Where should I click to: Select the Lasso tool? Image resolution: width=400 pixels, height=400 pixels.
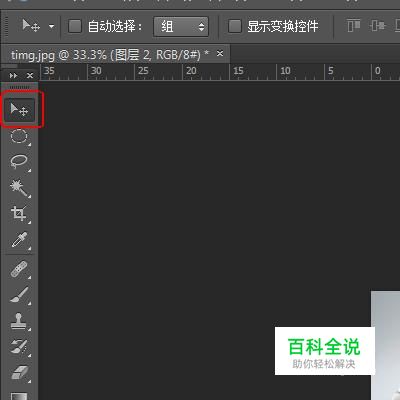[x=19, y=162]
